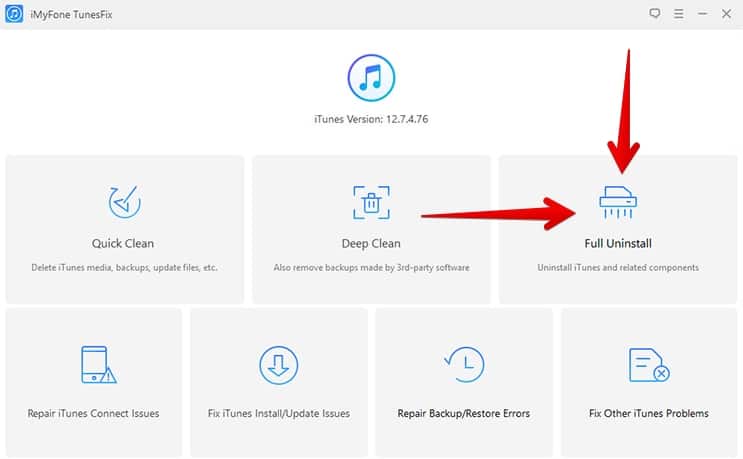Close the TunesFix window

click(x=726, y=14)
